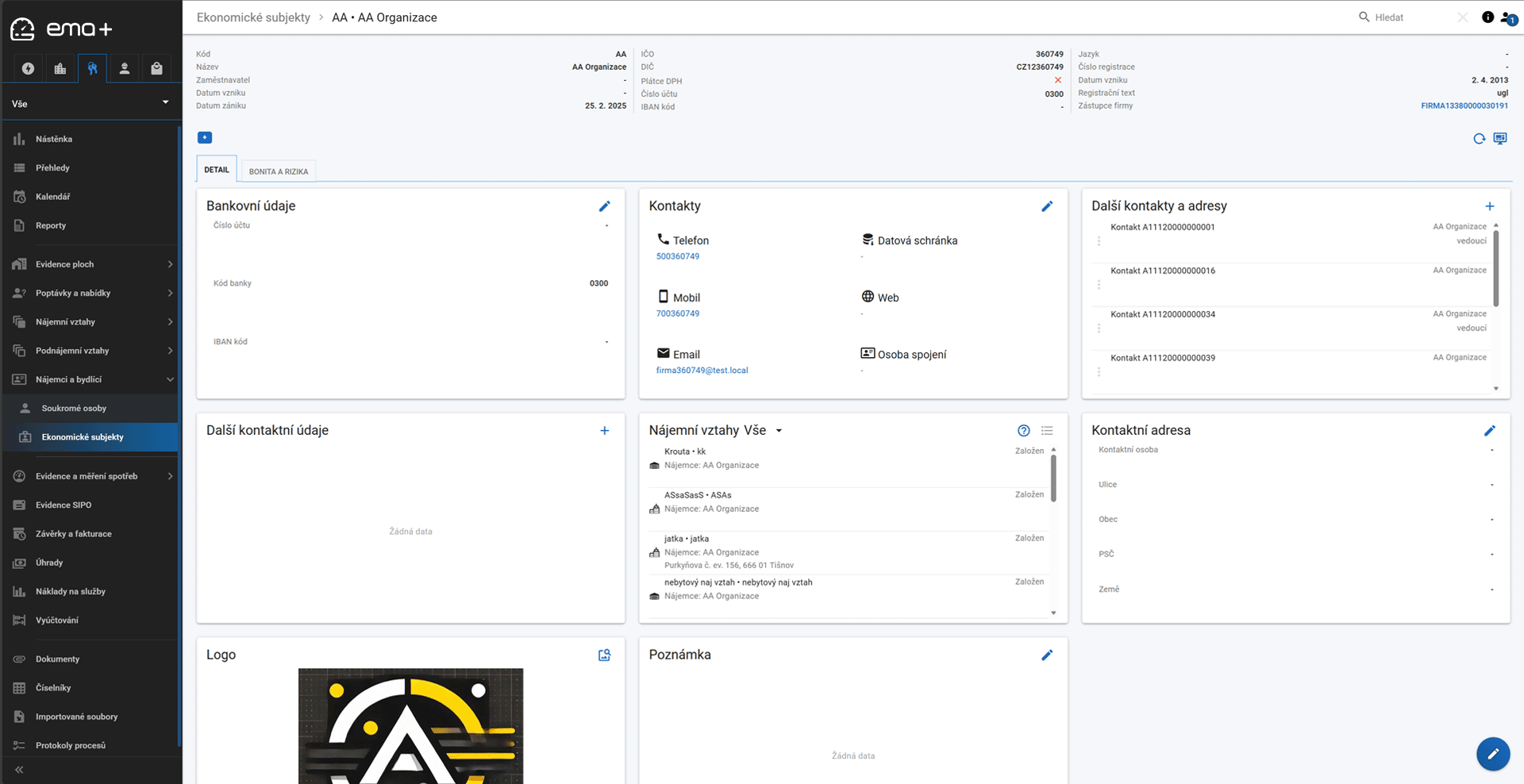
Task: Open the Vše module dropdown in sidebar
Action: (90, 103)
